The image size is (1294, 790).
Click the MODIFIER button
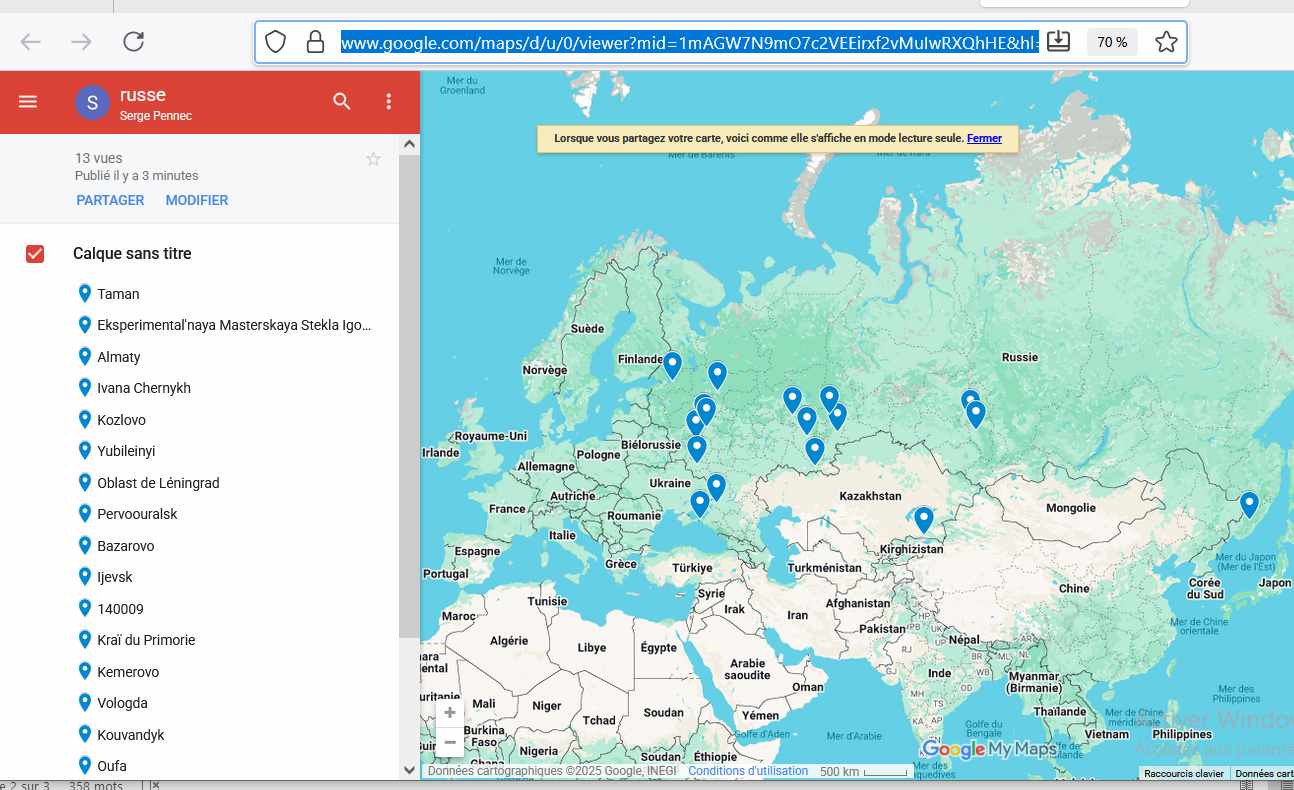pyautogui.click(x=197, y=200)
